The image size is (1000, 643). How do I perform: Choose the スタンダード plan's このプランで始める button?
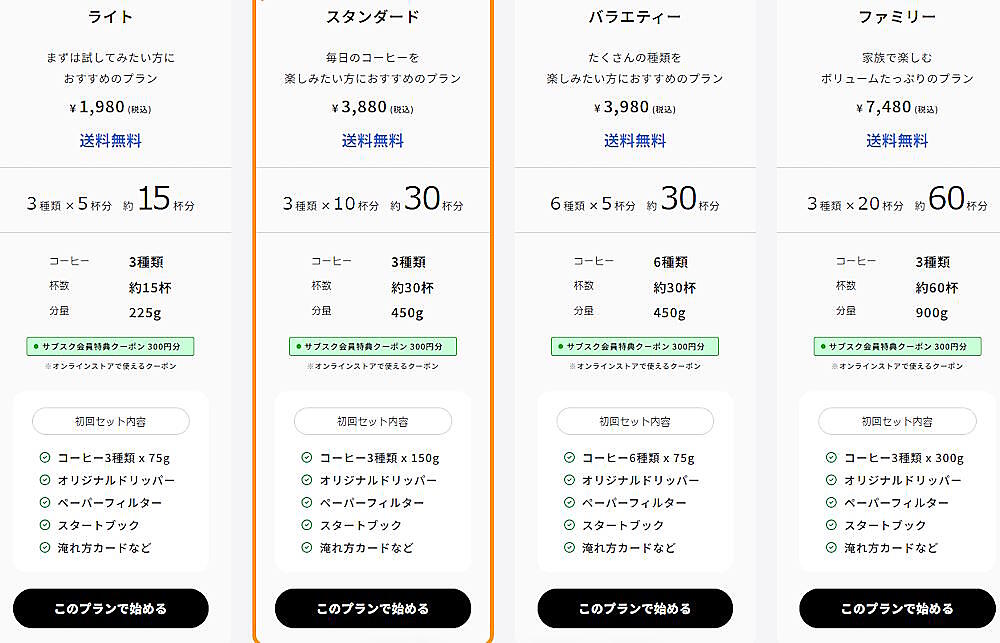click(373, 608)
